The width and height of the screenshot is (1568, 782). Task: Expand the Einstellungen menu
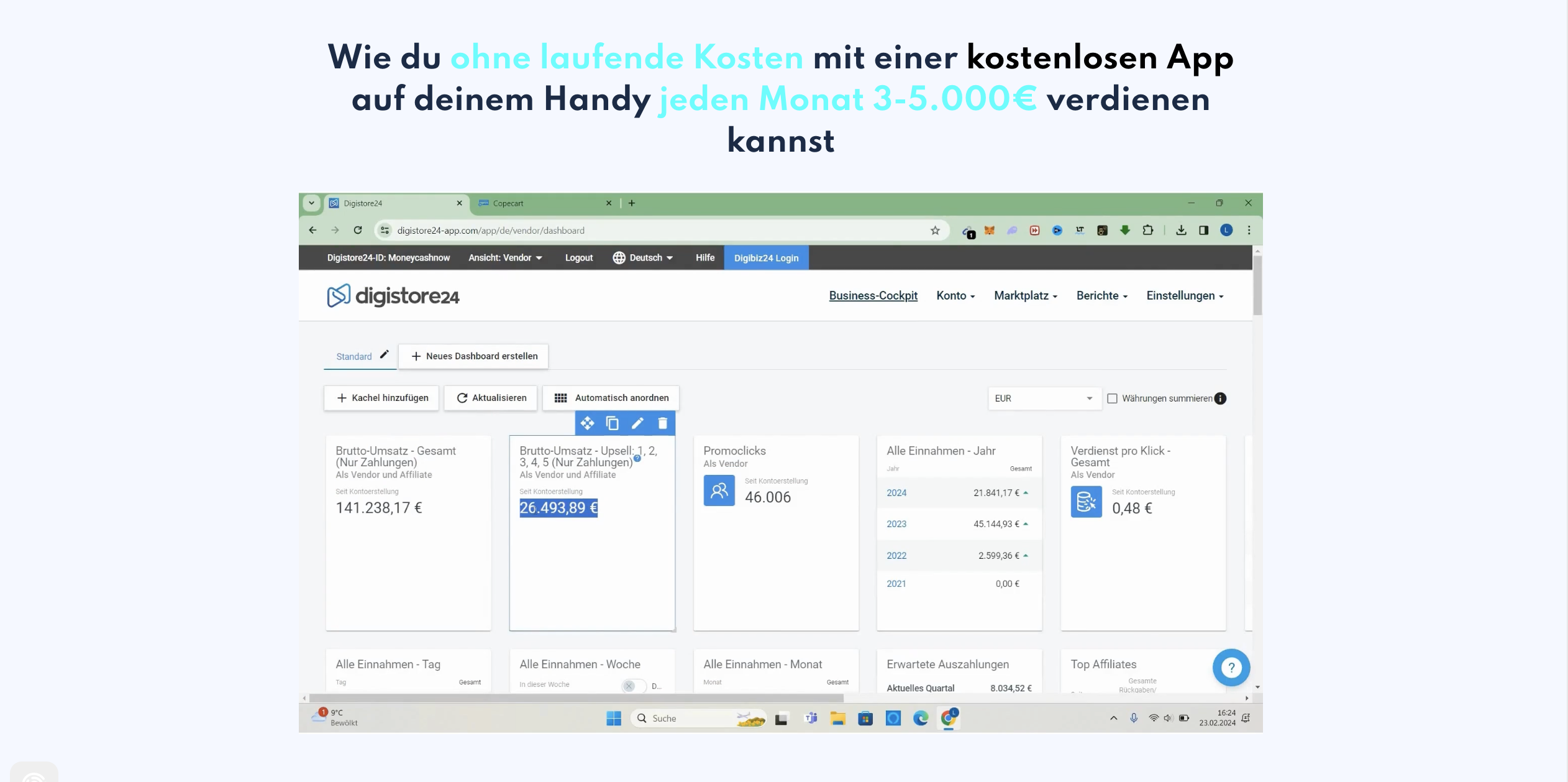[1185, 296]
